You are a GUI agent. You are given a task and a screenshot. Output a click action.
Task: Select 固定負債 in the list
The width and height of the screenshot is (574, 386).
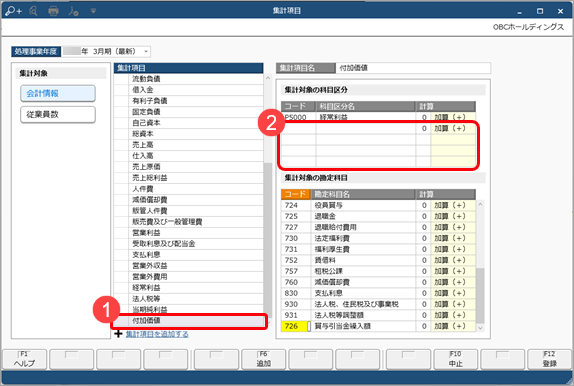coord(189,112)
